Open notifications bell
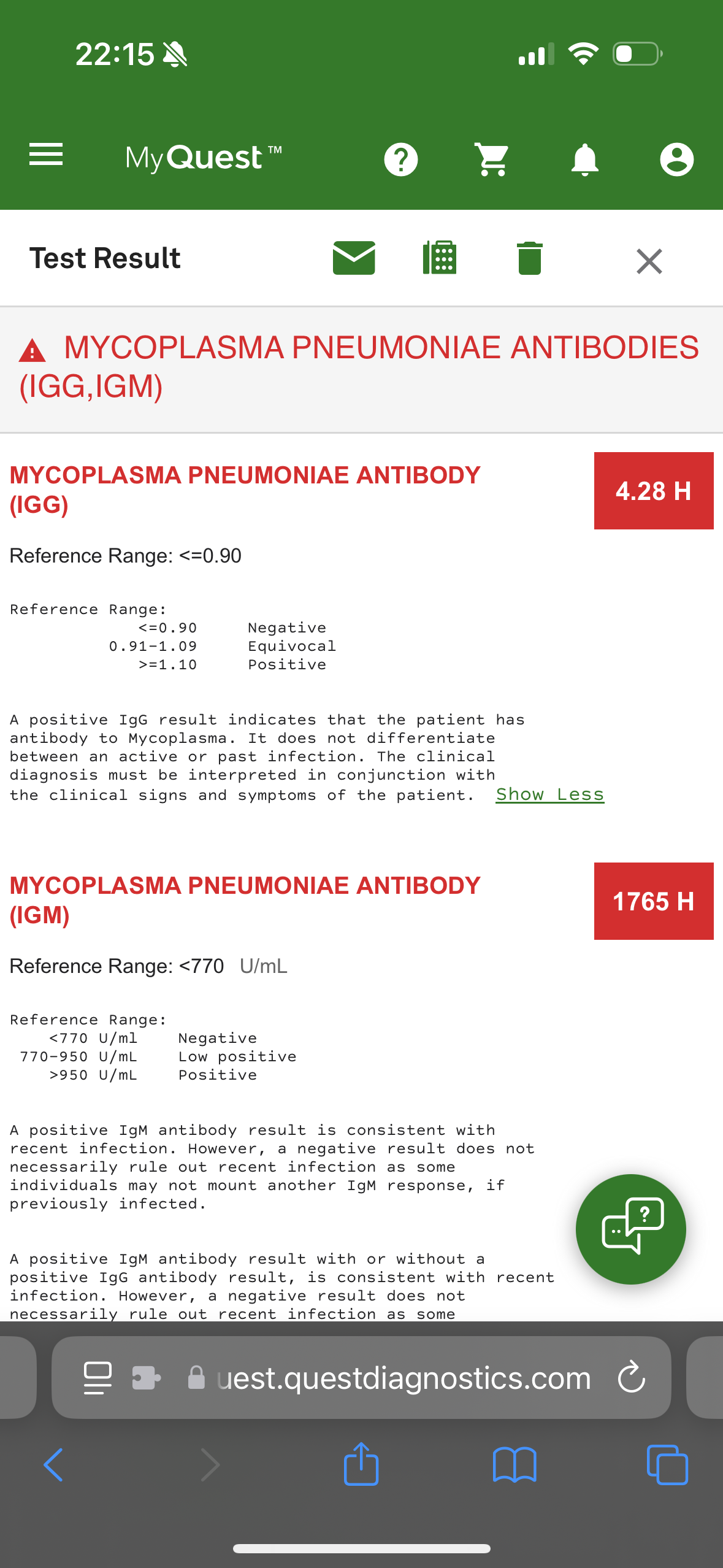This screenshot has height=1568, width=723. point(585,159)
